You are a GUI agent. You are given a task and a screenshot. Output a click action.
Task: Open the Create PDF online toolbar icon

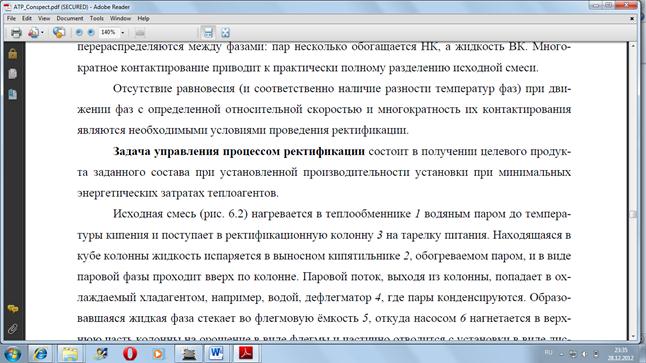point(33,33)
